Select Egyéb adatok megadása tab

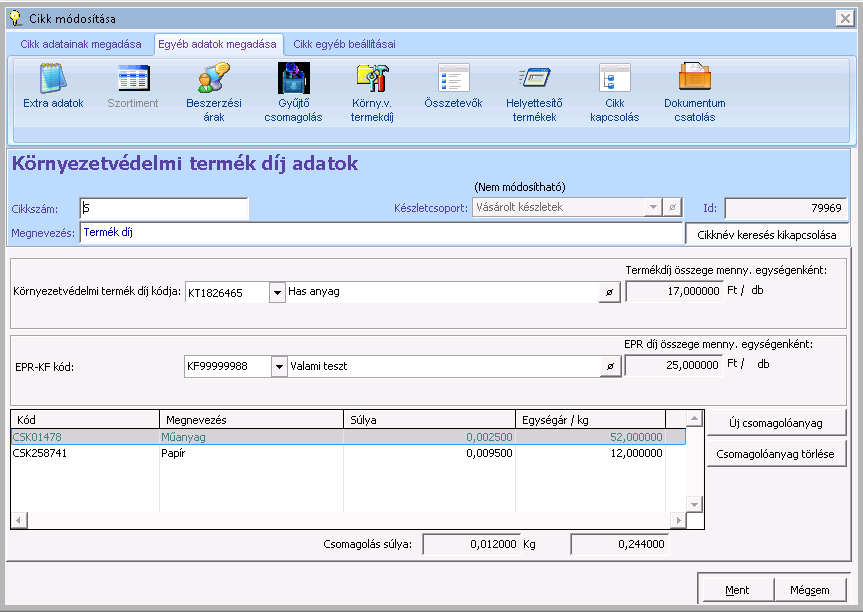tap(217, 44)
